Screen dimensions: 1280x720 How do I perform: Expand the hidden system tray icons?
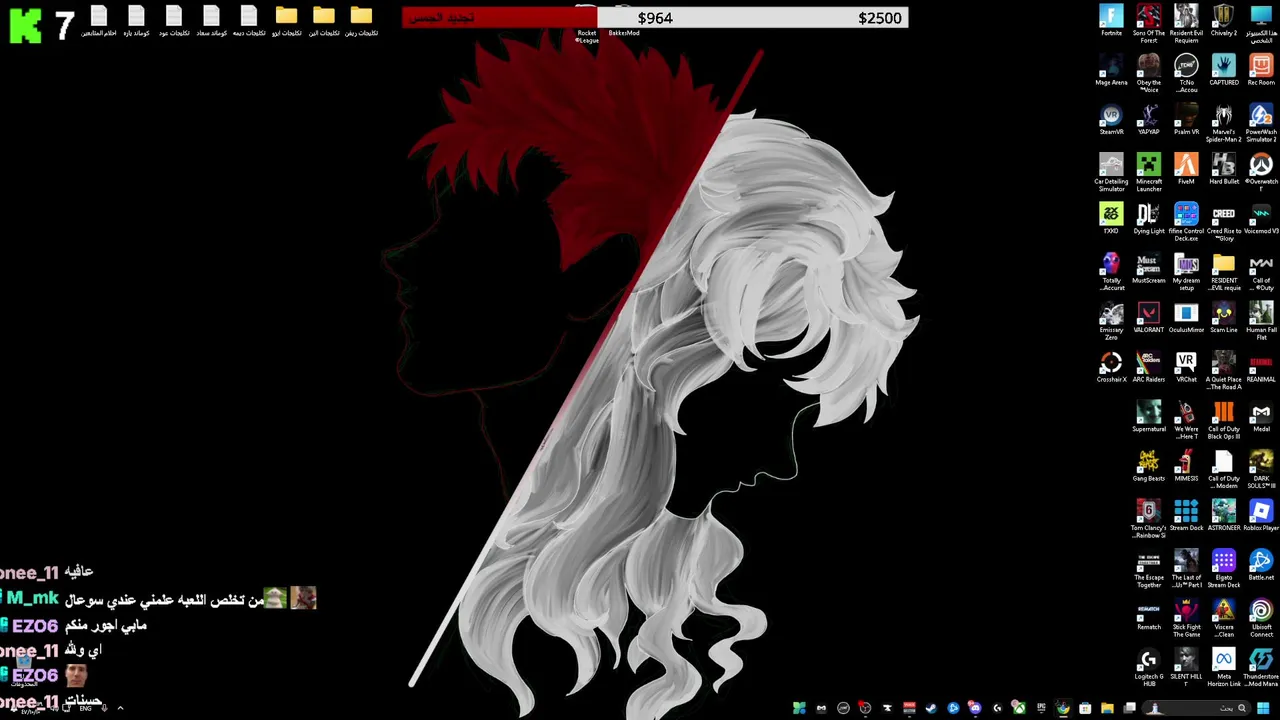click(120, 708)
